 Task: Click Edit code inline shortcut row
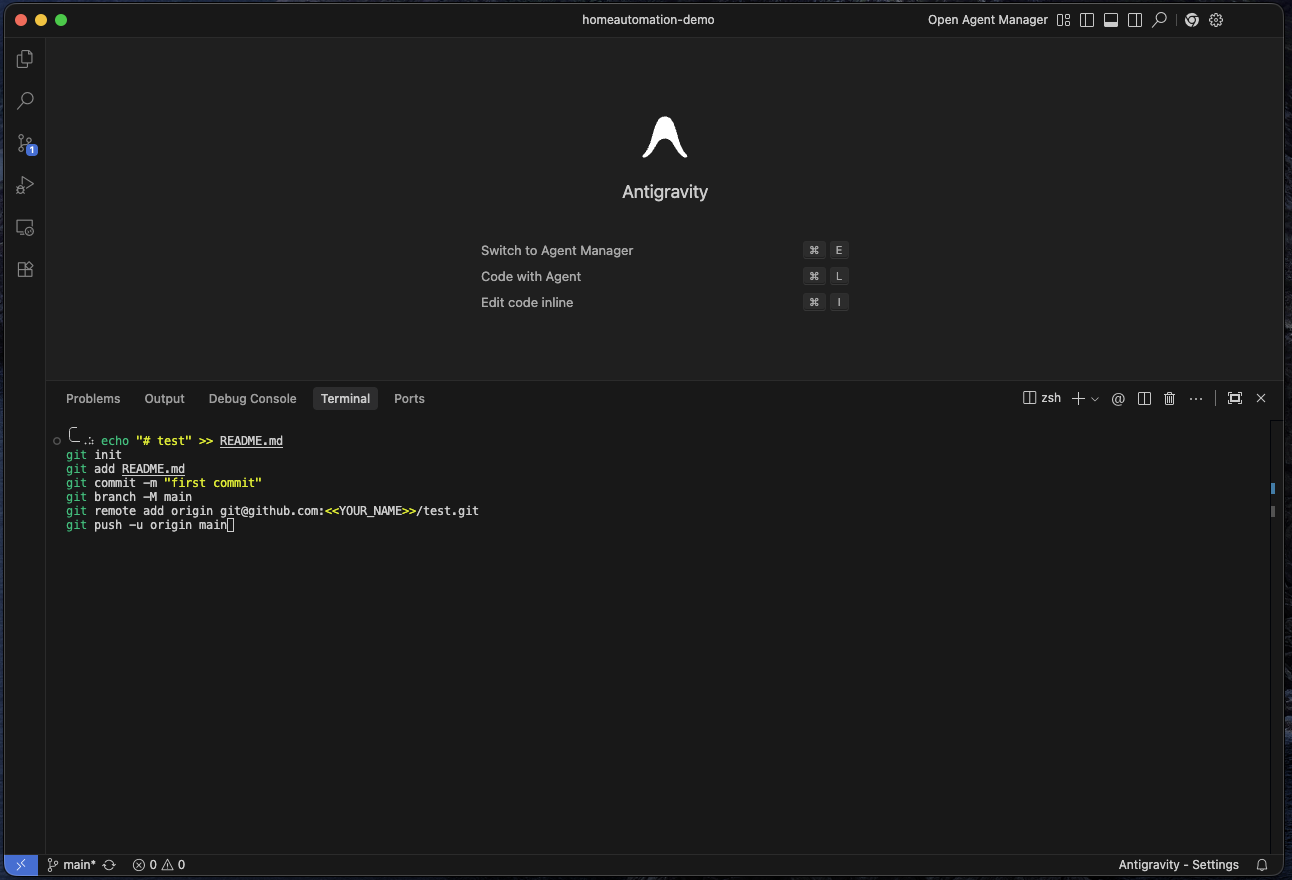(x=664, y=302)
